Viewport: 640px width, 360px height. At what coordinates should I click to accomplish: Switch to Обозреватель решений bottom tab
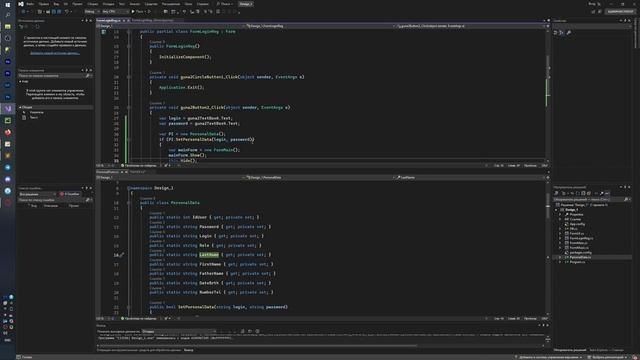click(570, 350)
